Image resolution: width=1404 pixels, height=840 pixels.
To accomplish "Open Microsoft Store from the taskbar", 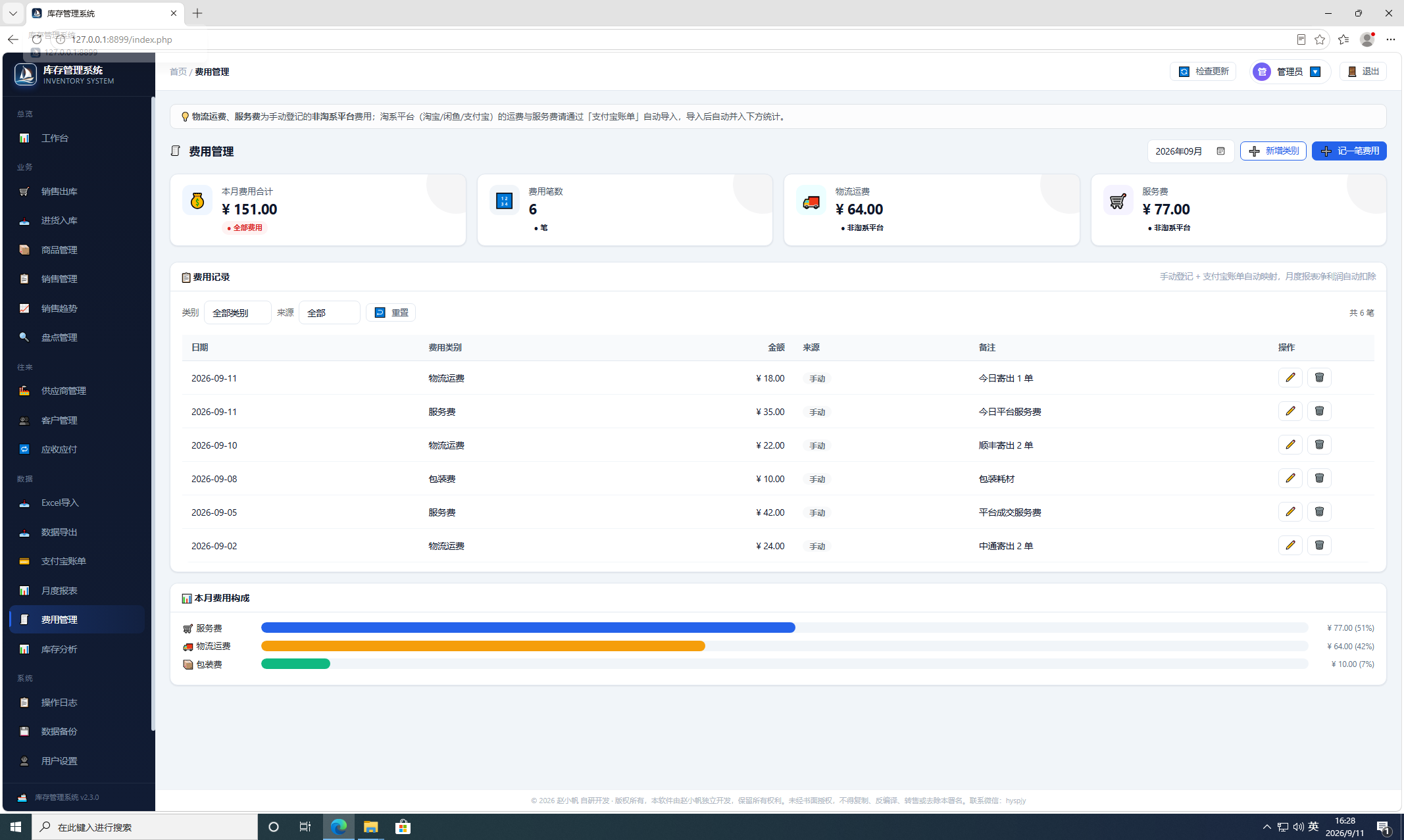I will click(403, 827).
